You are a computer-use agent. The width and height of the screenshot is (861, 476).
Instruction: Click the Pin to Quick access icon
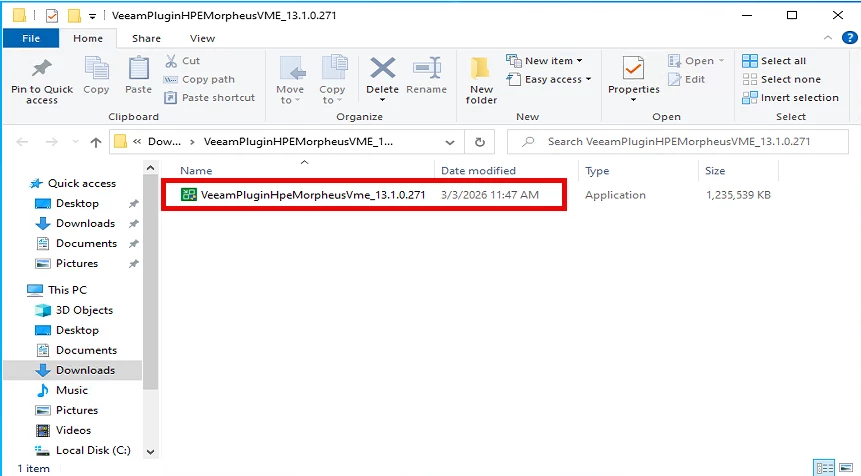click(42, 68)
